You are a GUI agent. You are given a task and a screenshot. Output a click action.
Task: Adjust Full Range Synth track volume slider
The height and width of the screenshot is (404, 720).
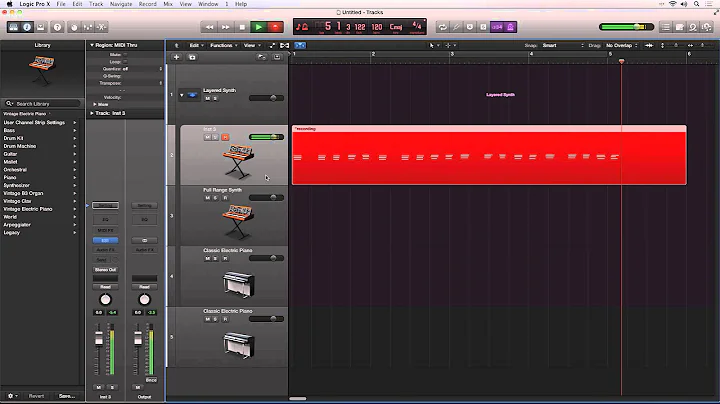(x=266, y=197)
